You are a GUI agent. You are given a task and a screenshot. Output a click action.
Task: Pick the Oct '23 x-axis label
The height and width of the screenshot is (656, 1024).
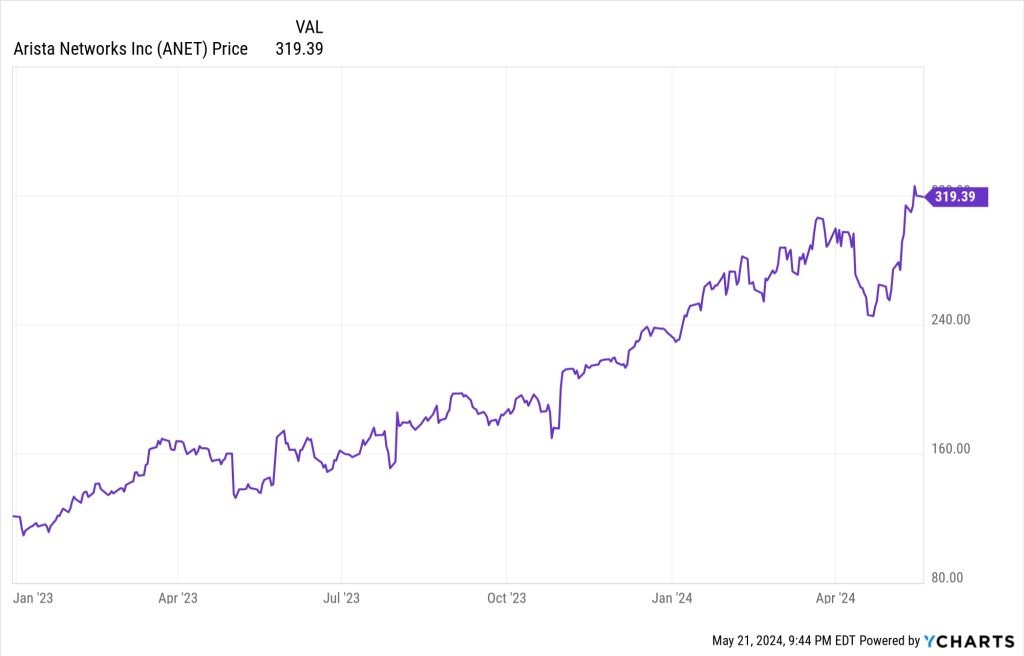[x=506, y=598]
